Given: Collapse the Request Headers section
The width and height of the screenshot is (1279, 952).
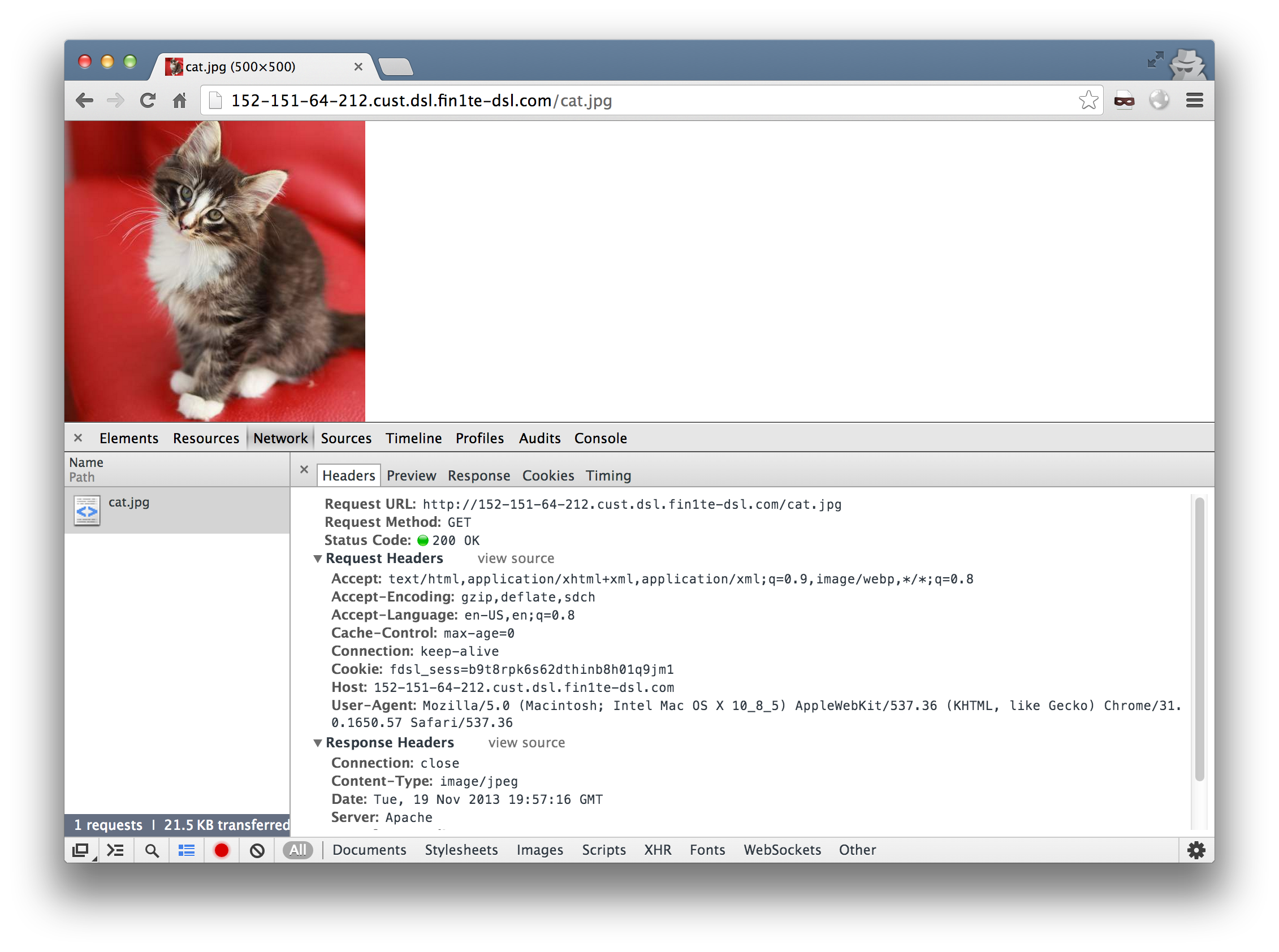Looking at the screenshot, I should pyautogui.click(x=318, y=559).
